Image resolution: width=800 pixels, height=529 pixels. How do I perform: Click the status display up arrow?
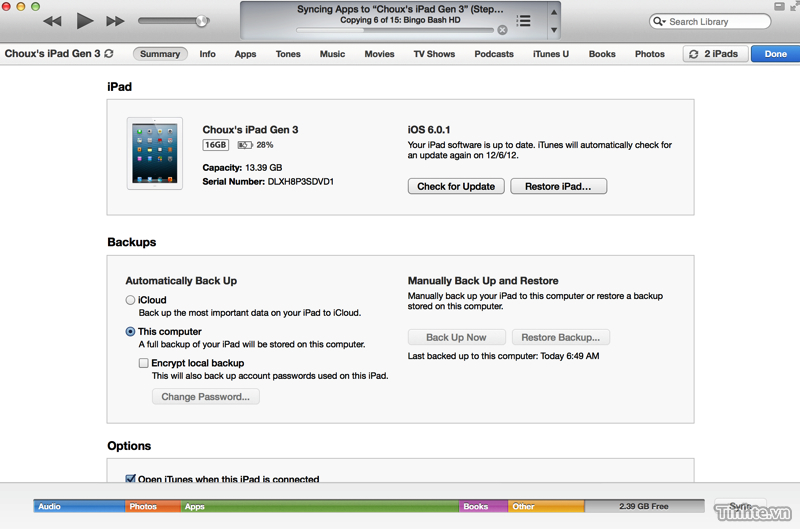[x=554, y=12]
